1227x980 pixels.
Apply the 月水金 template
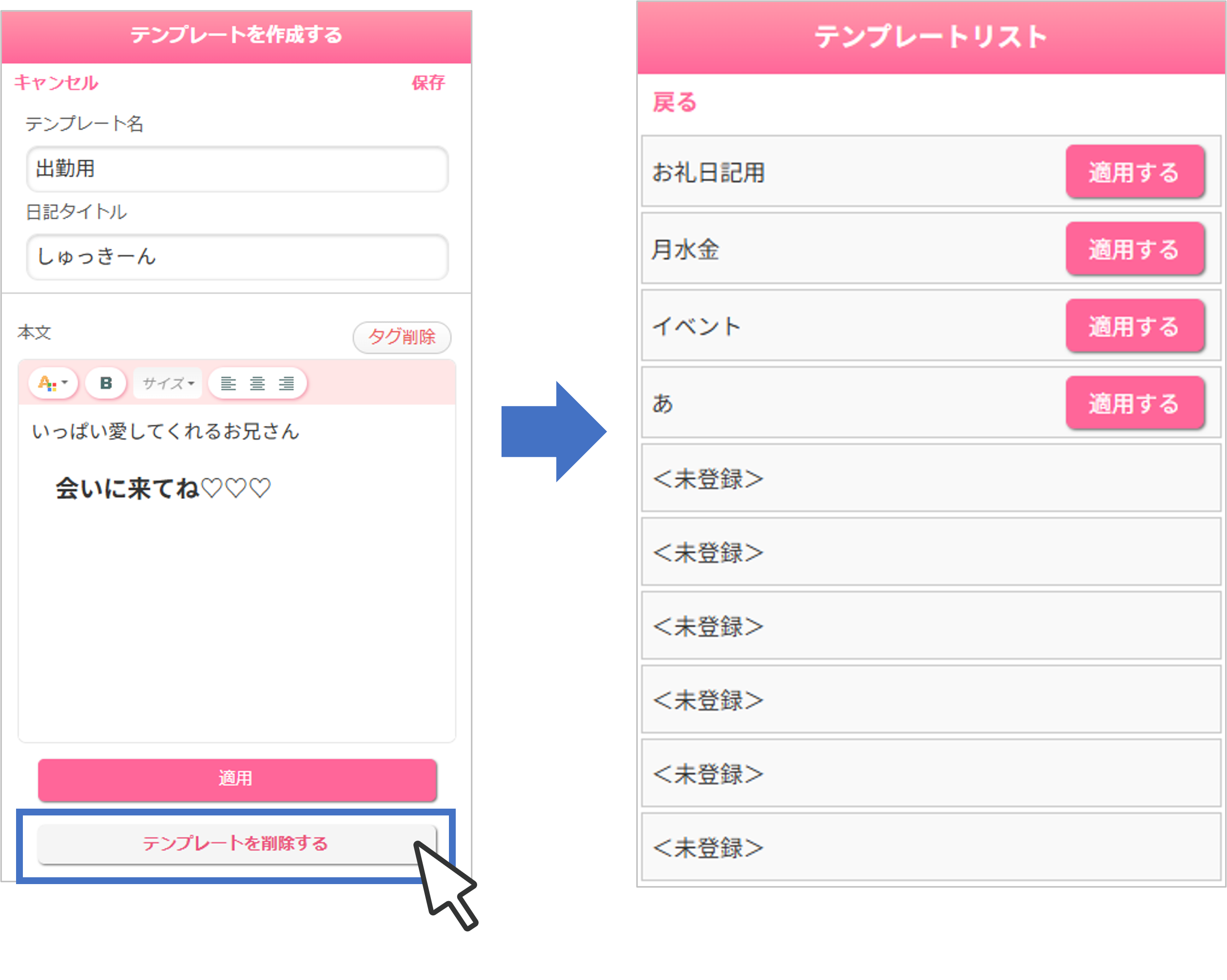point(1135,249)
